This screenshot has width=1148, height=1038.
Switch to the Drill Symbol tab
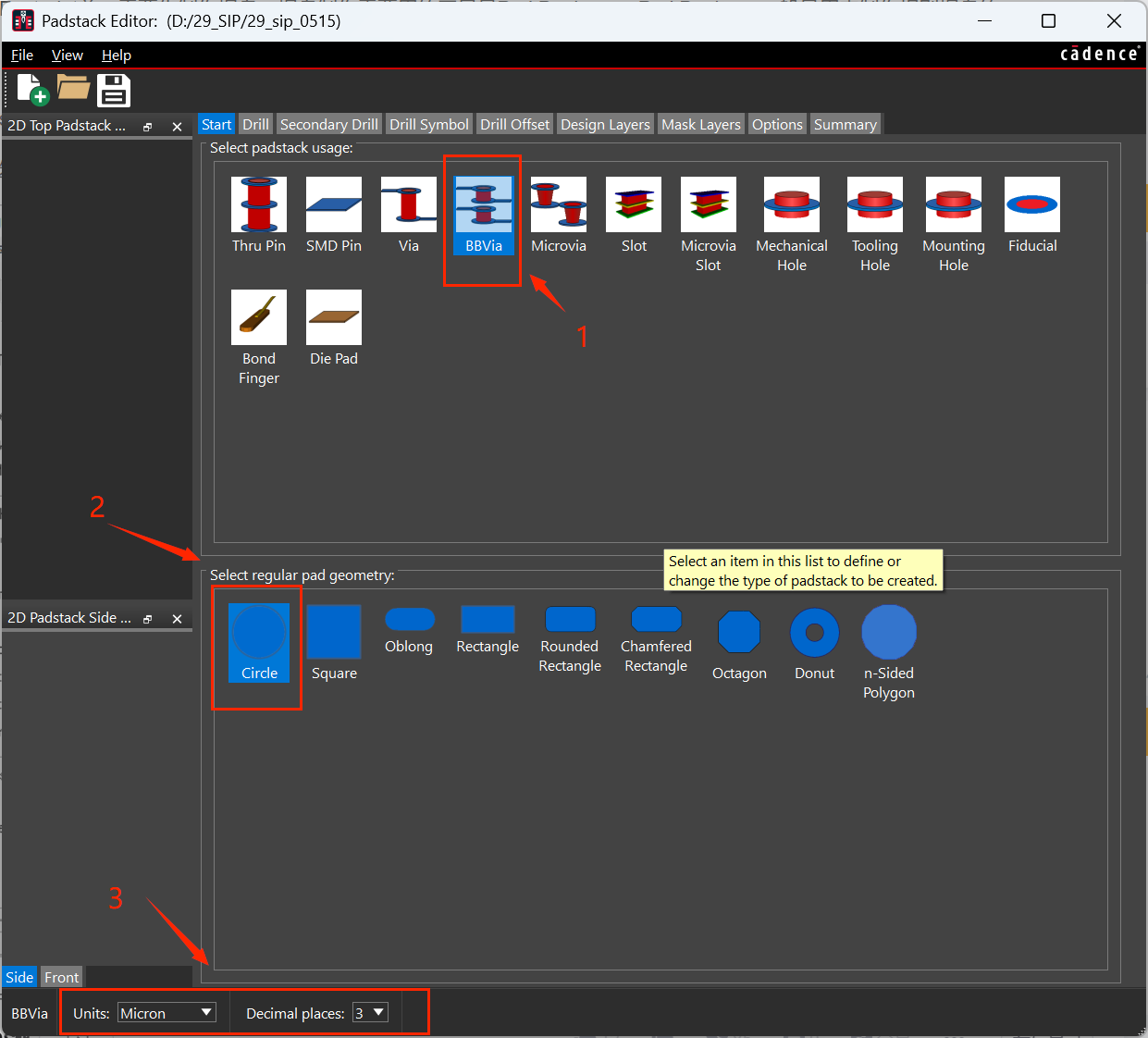coord(429,124)
